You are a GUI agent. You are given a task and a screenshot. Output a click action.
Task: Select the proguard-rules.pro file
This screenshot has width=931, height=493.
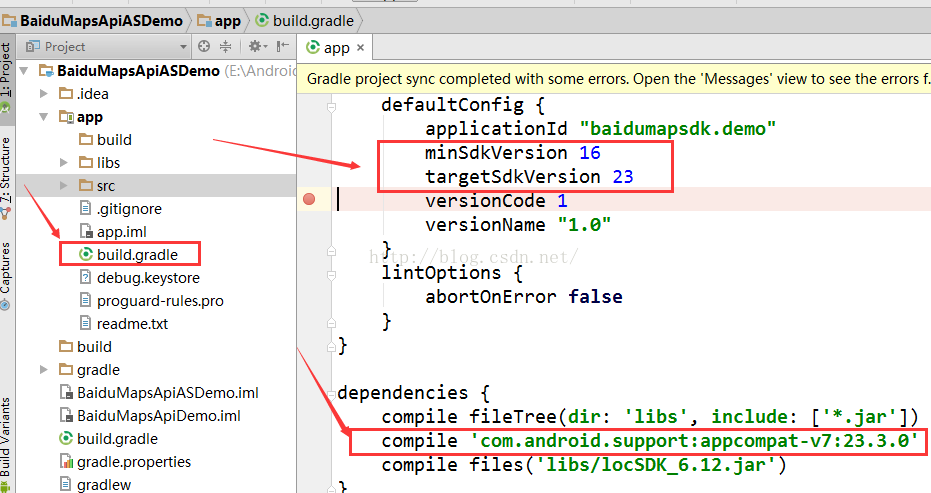tap(151, 301)
